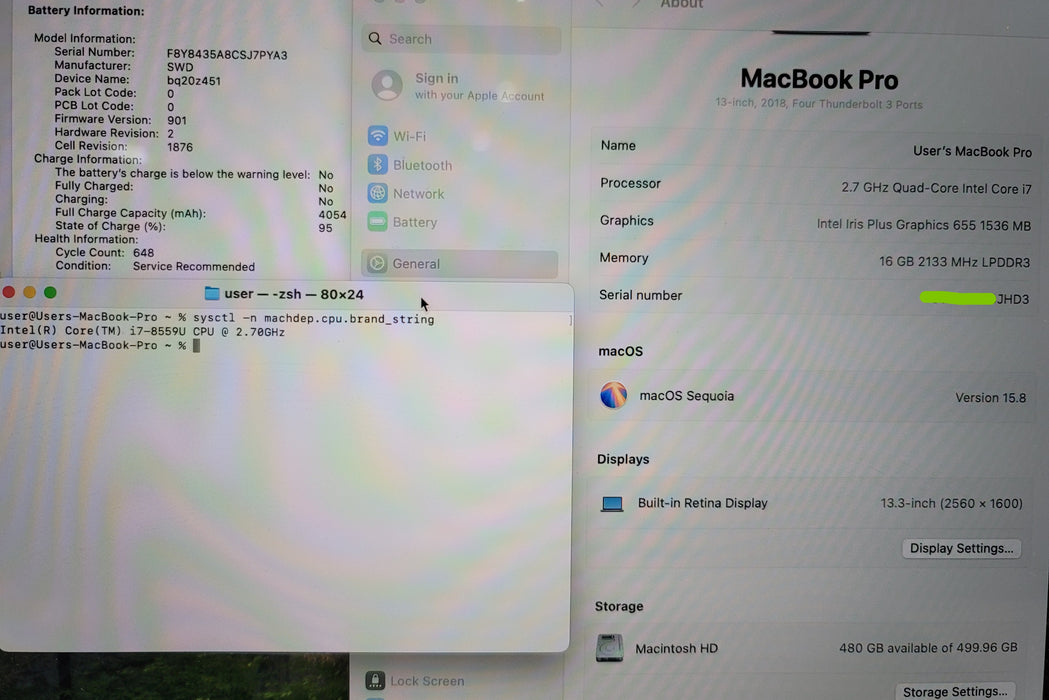Click the Search field in System Settings
The width and height of the screenshot is (1049, 700).
[462, 39]
